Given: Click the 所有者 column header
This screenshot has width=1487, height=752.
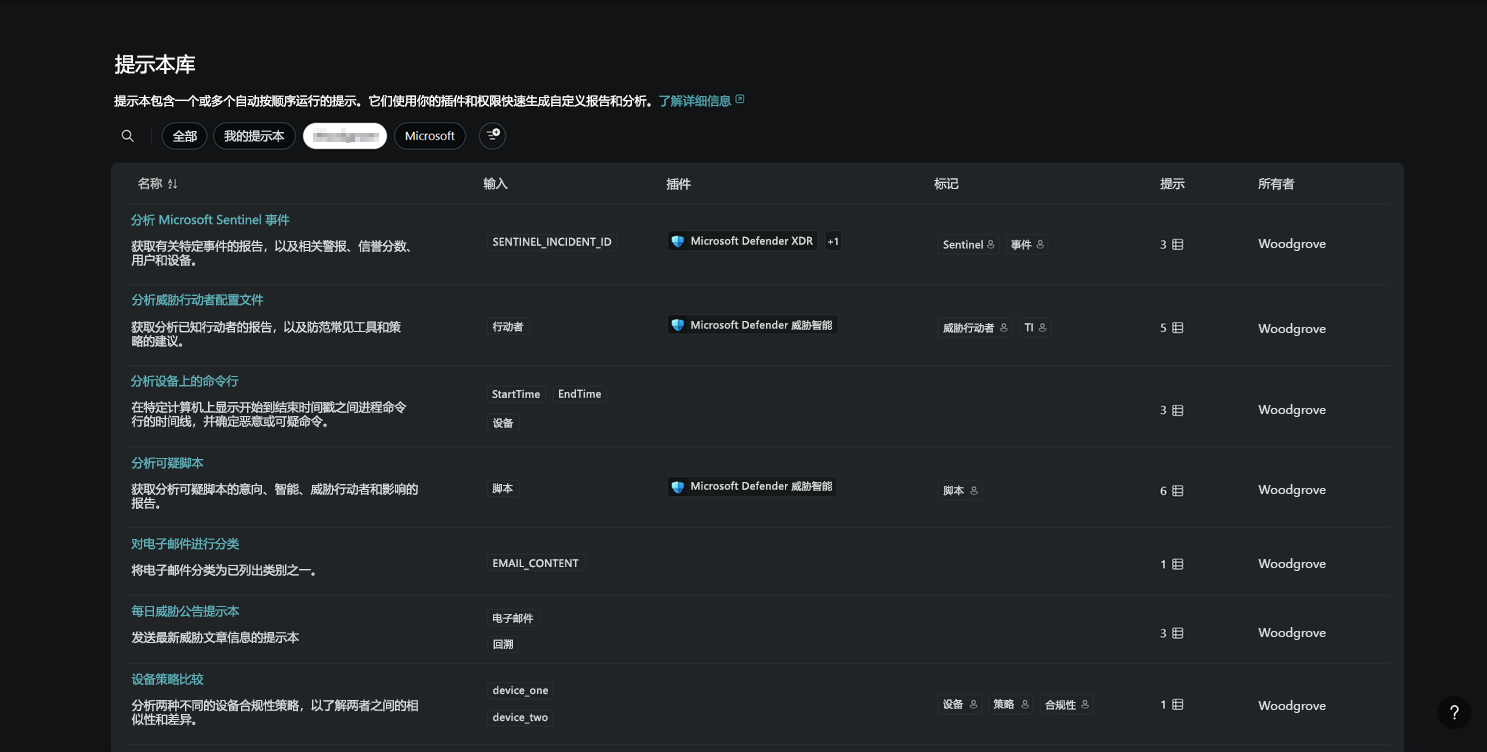Looking at the screenshot, I should pyautogui.click(x=1276, y=184).
